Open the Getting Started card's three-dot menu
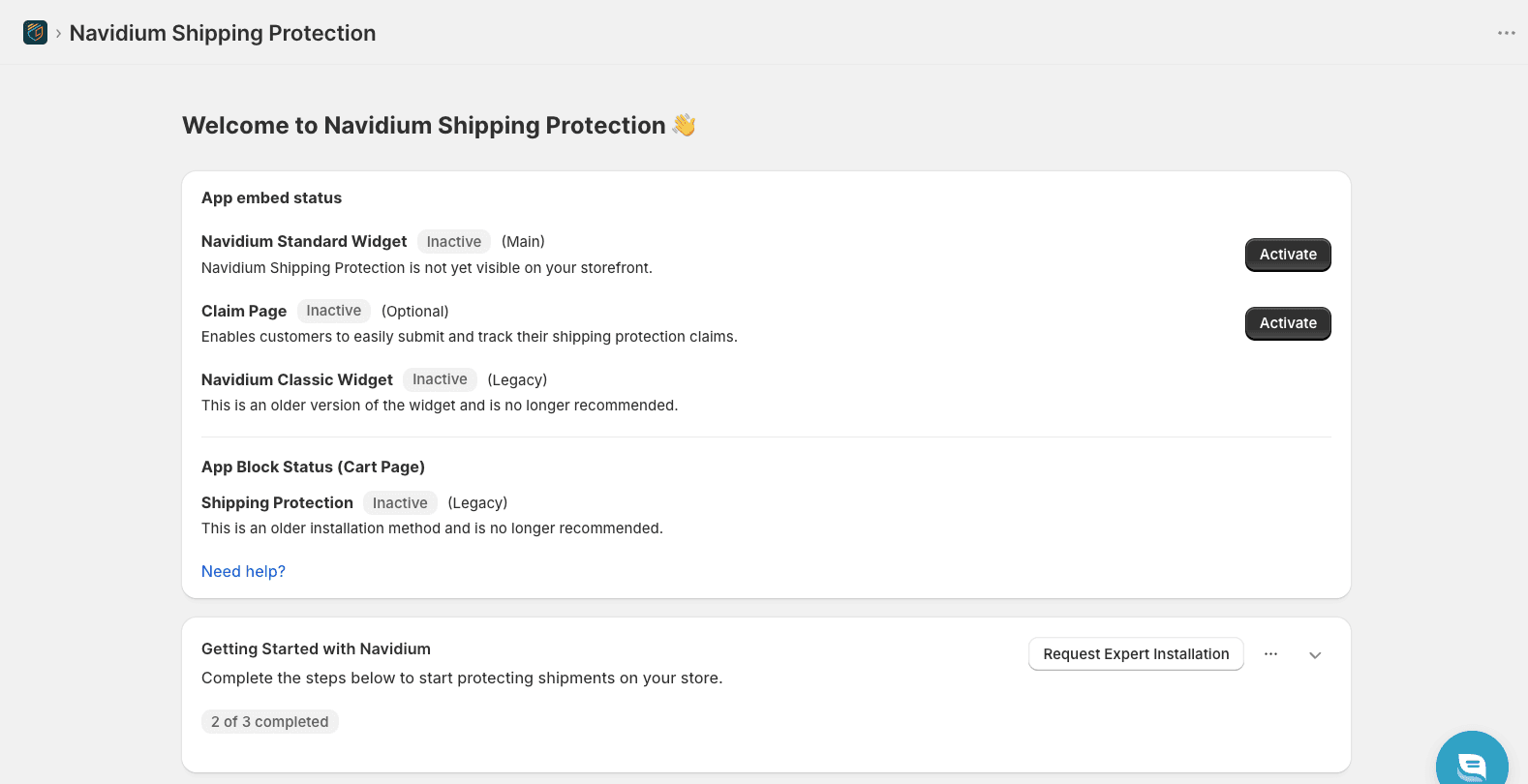 coord(1270,654)
